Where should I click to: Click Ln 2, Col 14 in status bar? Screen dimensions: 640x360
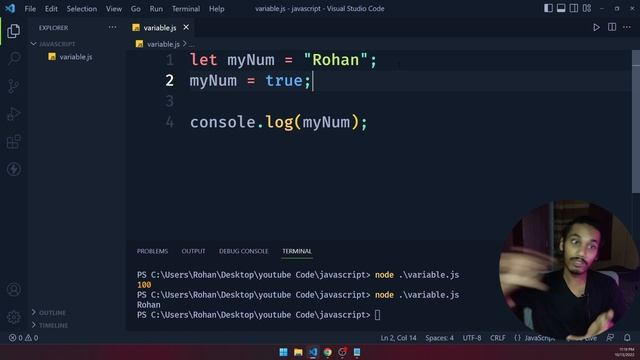(398, 338)
